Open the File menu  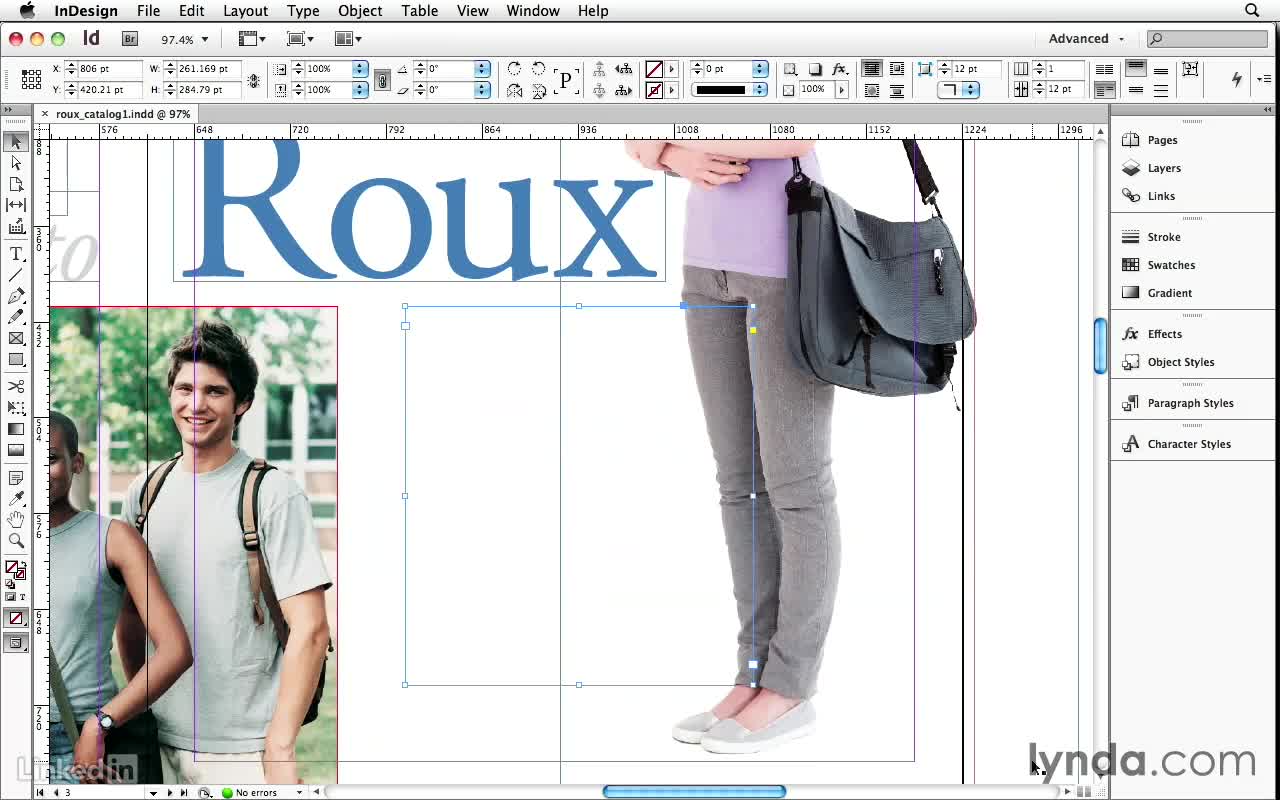(148, 11)
